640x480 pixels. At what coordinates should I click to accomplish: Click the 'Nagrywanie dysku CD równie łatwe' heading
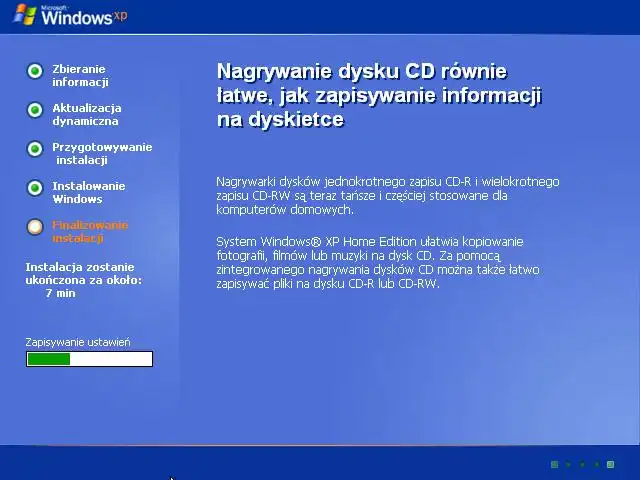point(379,95)
